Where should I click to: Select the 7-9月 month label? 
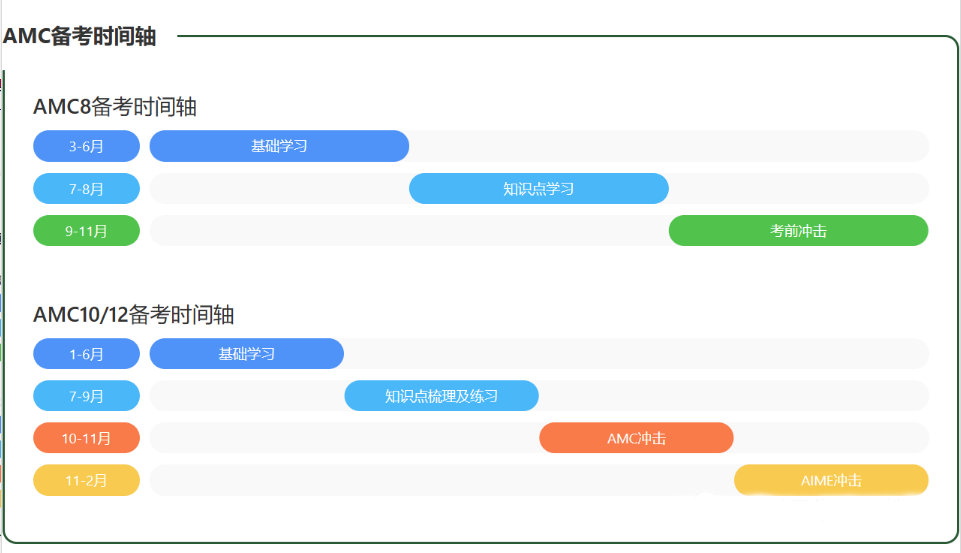[x=86, y=395]
